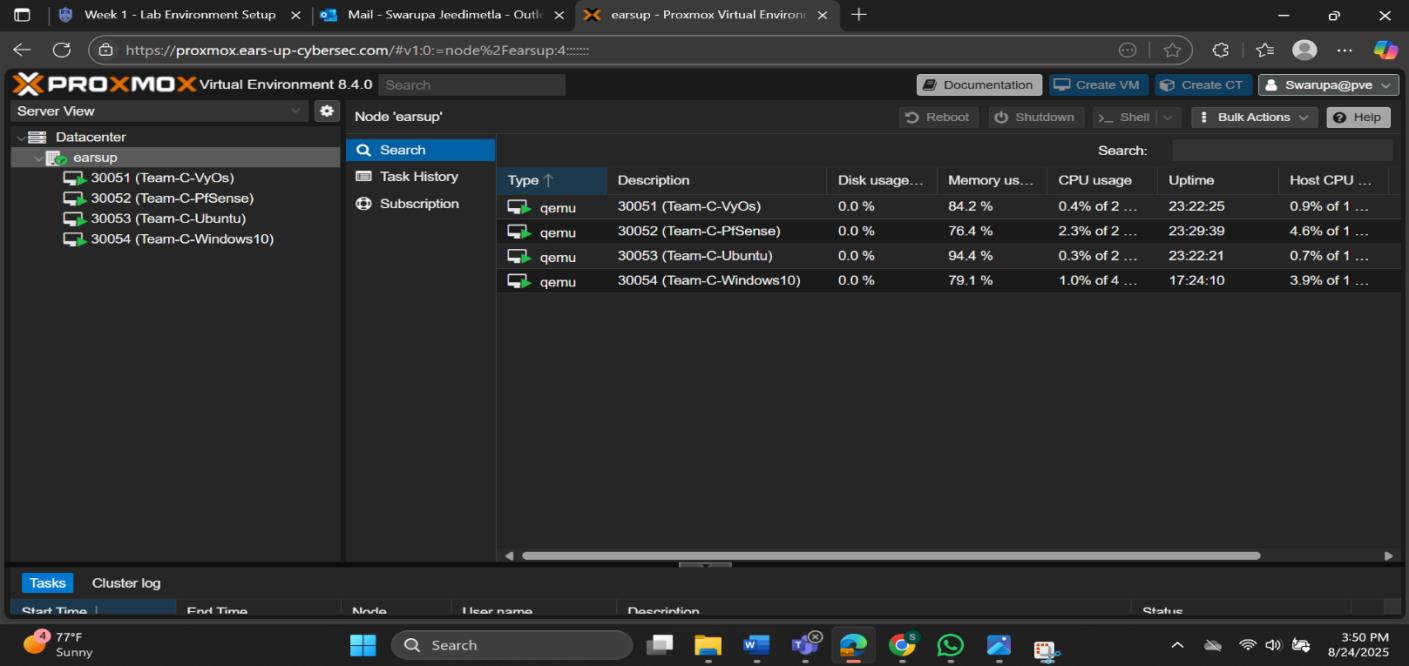Open the Server View selector
Viewport: 1409px width, 666px height.
click(x=158, y=110)
